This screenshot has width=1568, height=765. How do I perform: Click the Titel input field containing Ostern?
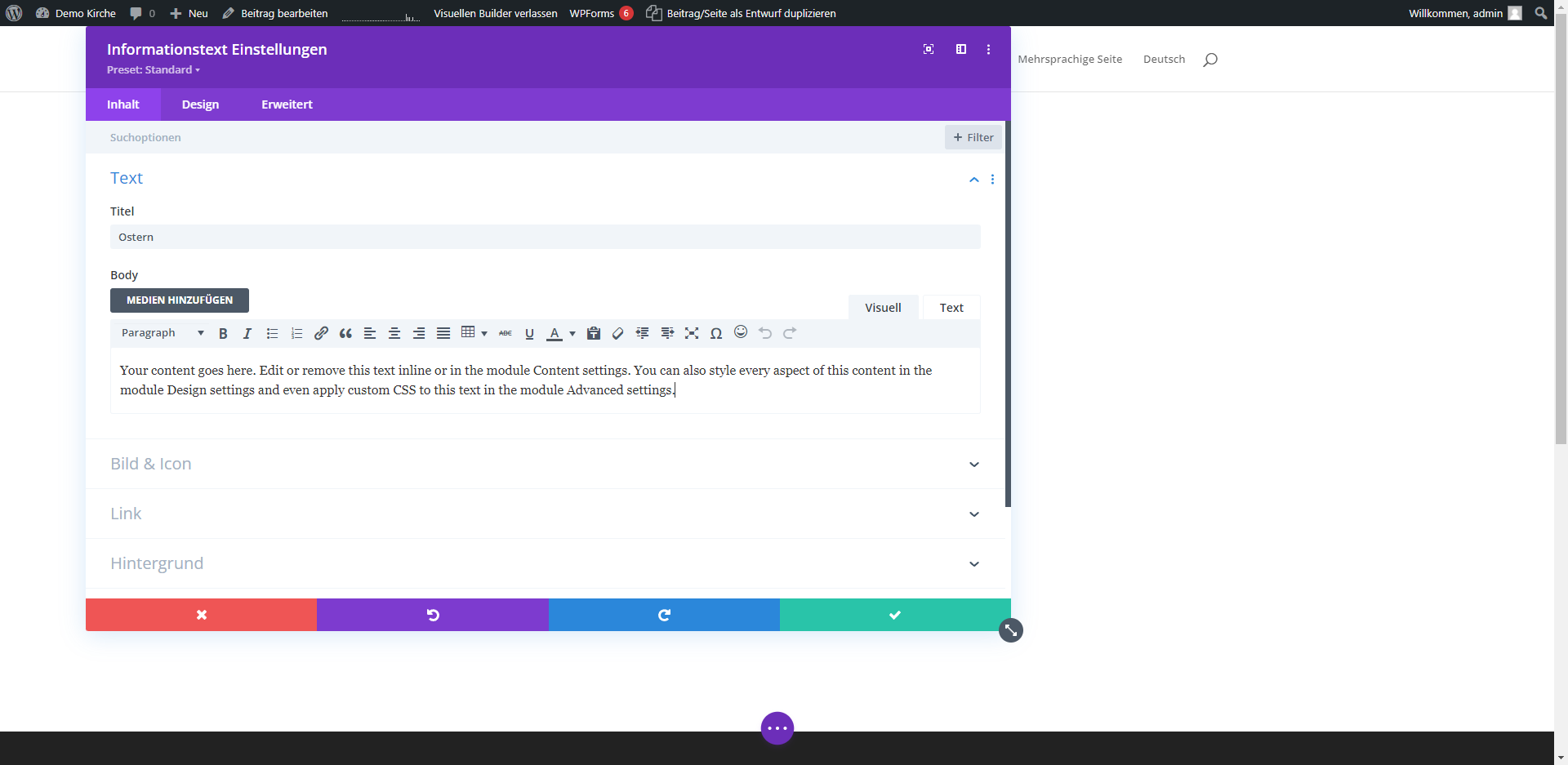coord(545,237)
